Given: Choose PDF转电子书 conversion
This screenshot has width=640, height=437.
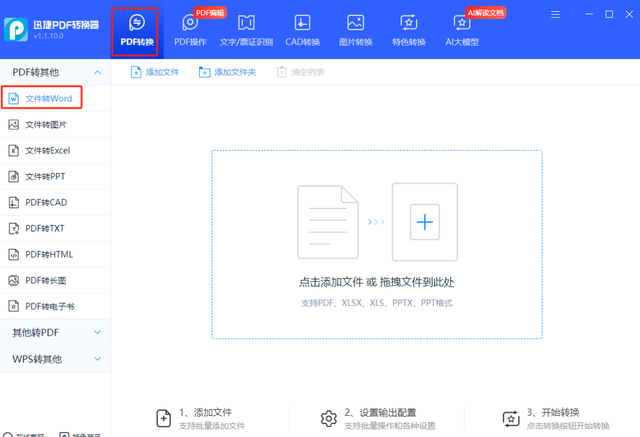Looking at the screenshot, I should (55, 306).
